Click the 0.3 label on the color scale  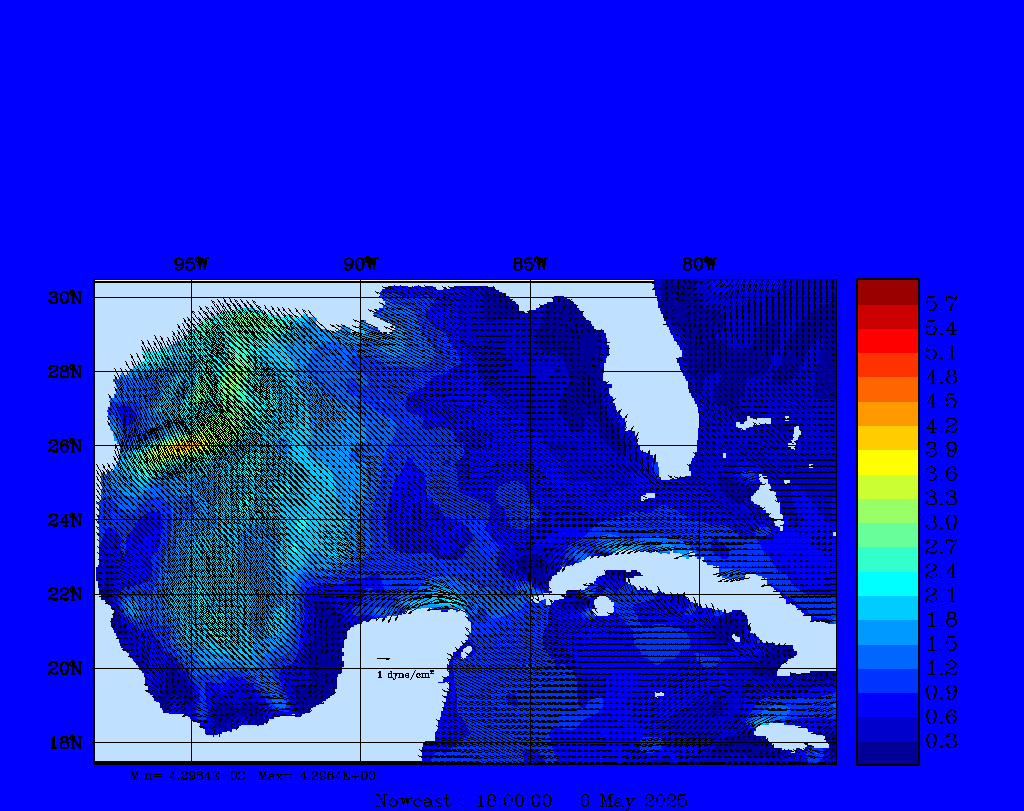(x=941, y=741)
